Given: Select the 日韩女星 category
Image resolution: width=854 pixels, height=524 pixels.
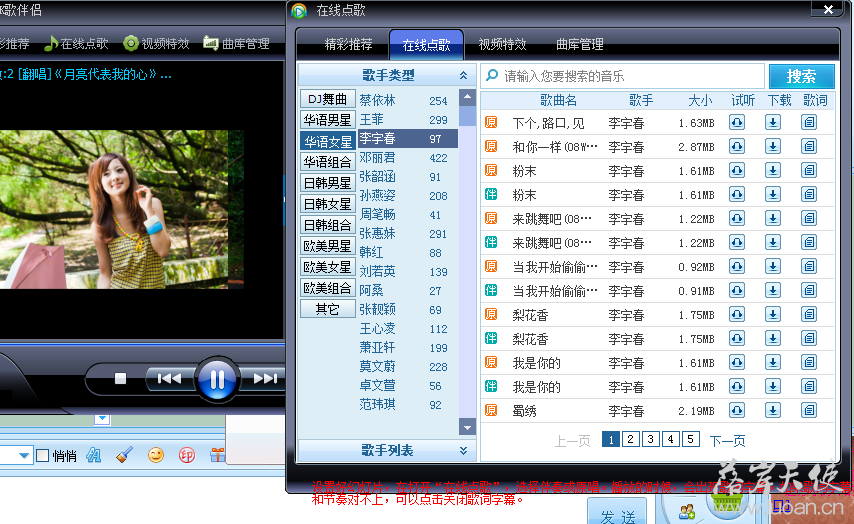Looking at the screenshot, I should [x=327, y=204].
